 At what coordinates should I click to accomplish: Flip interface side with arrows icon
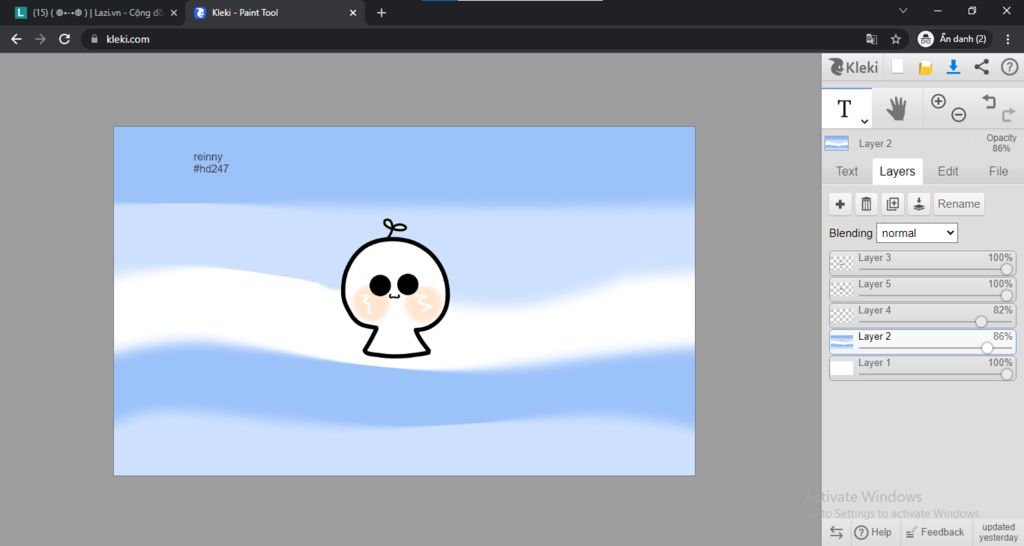[837, 532]
